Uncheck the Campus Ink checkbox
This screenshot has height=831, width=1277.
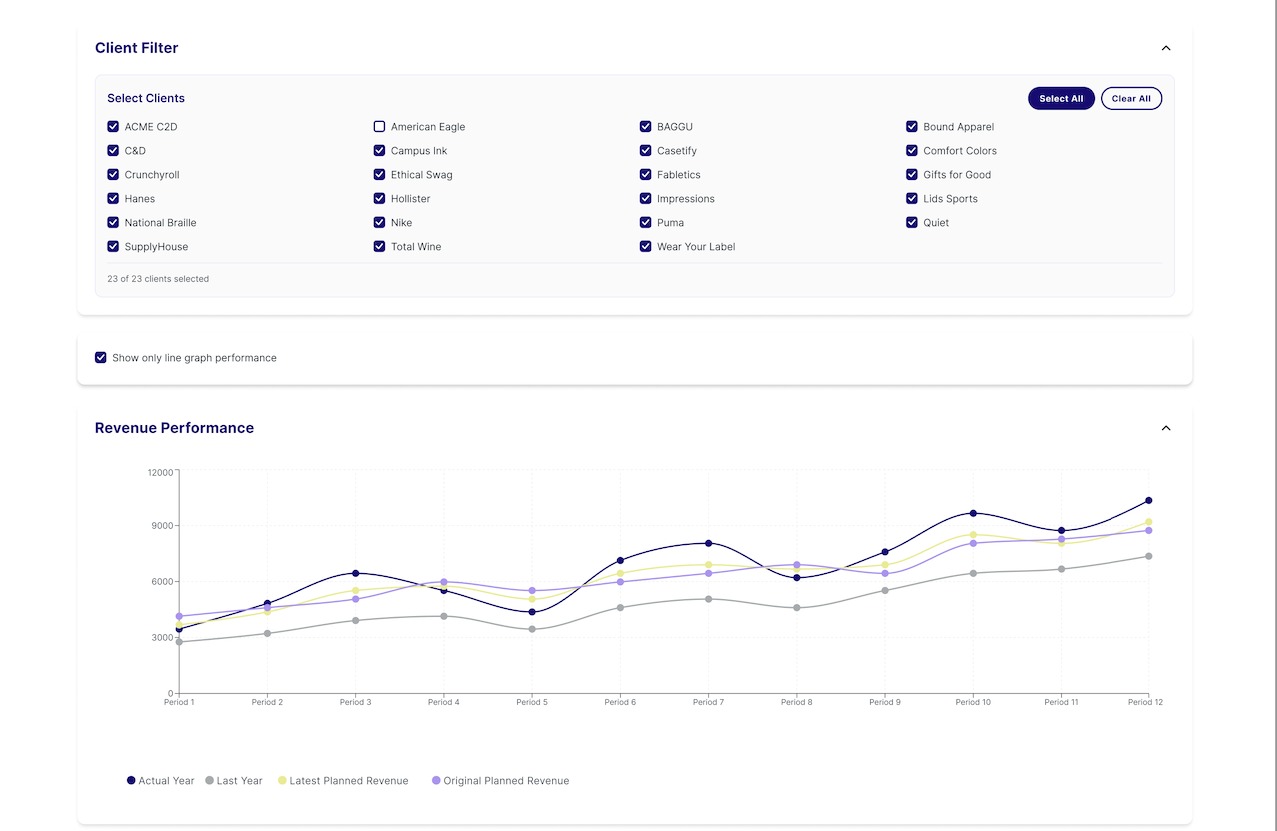point(379,151)
